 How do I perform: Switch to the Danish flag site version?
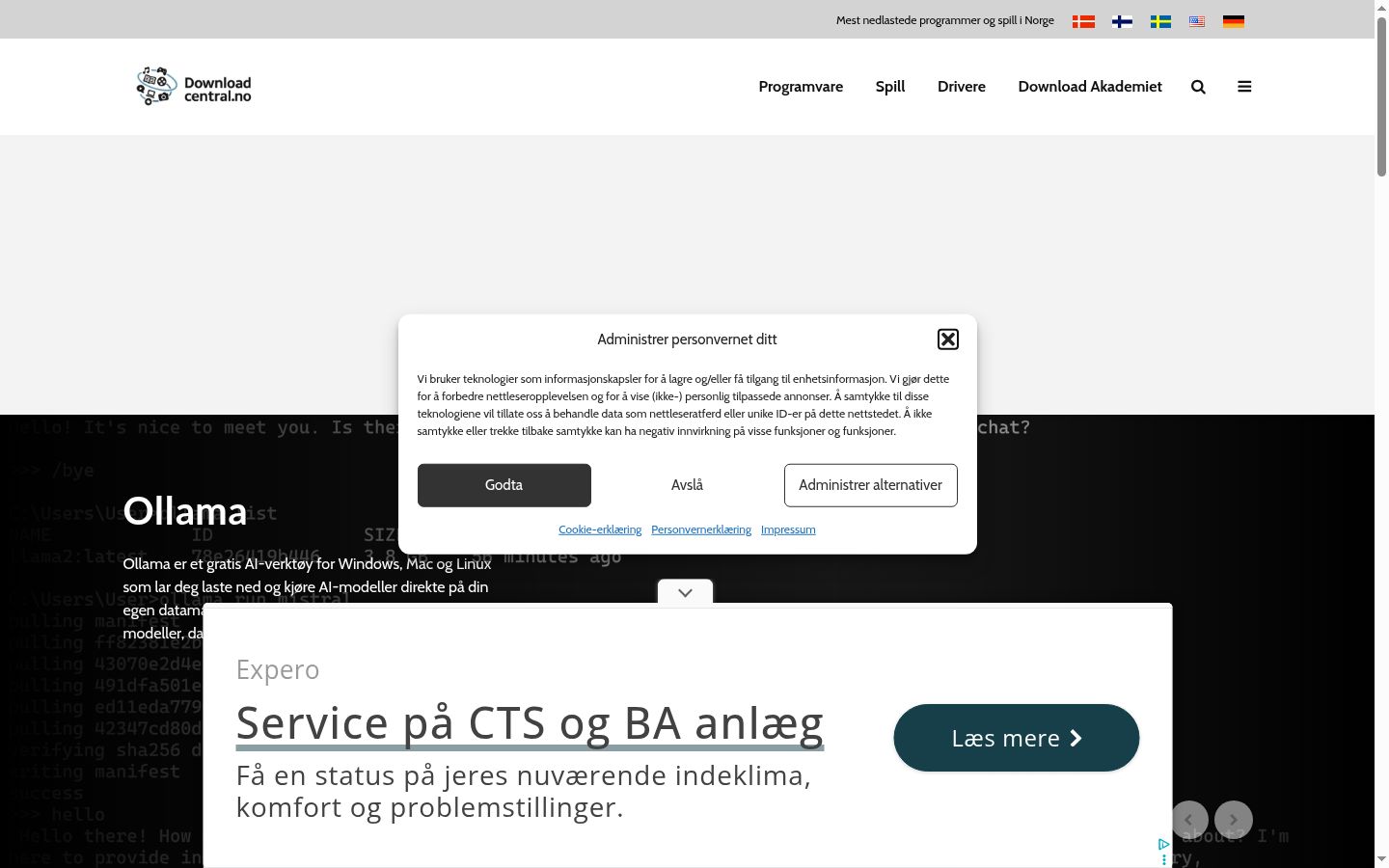(1083, 21)
